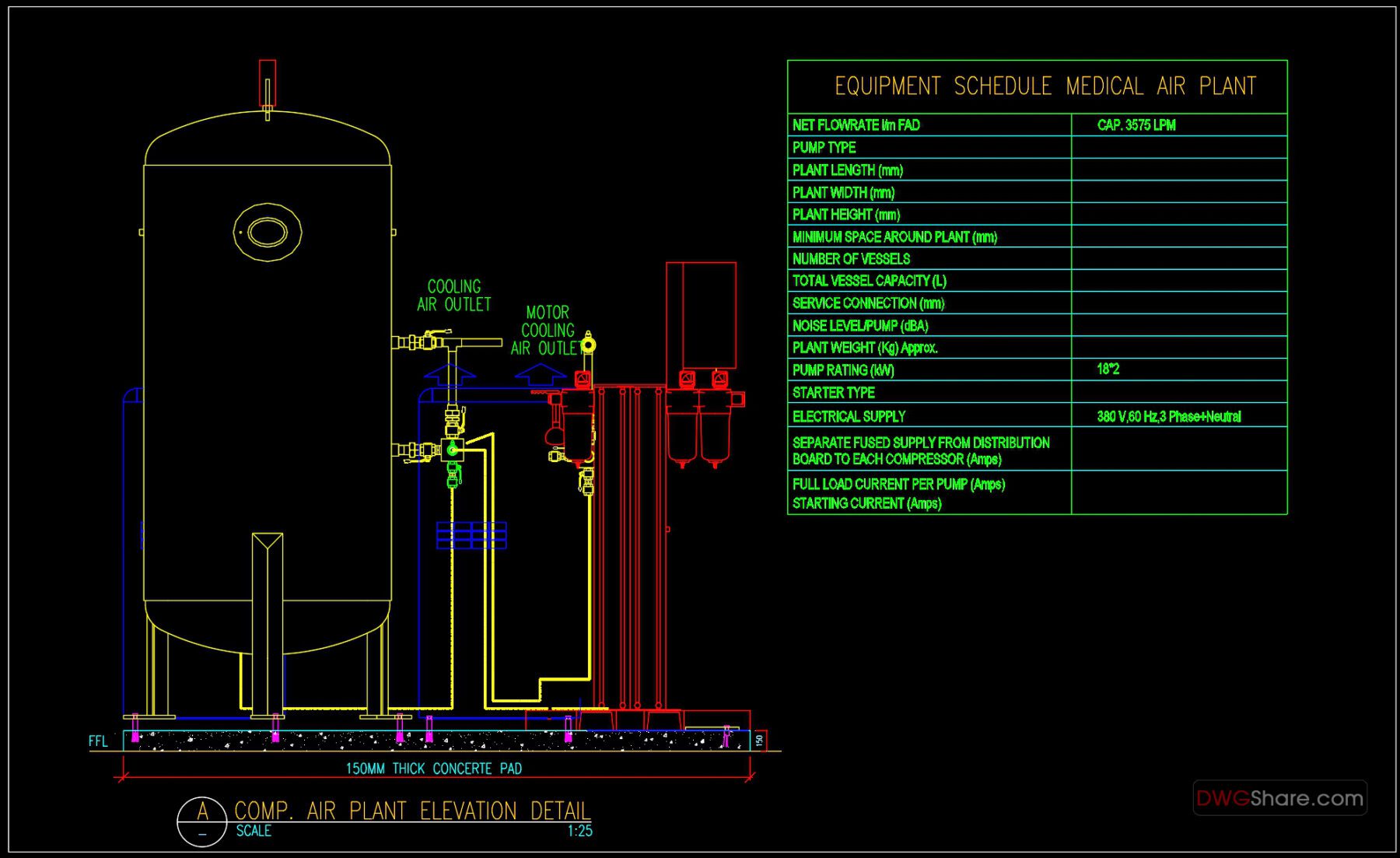
Task: Click the motor cooling air outlet arrow
Action: 541,375
